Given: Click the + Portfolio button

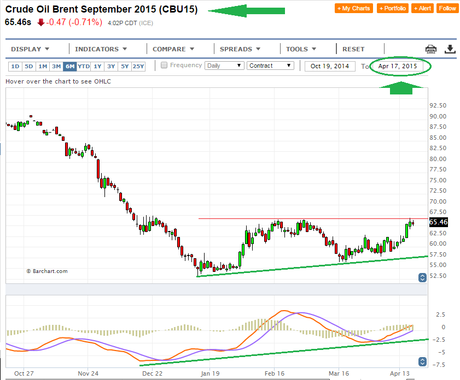Looking at the screenshot, I should pos(393,8).
